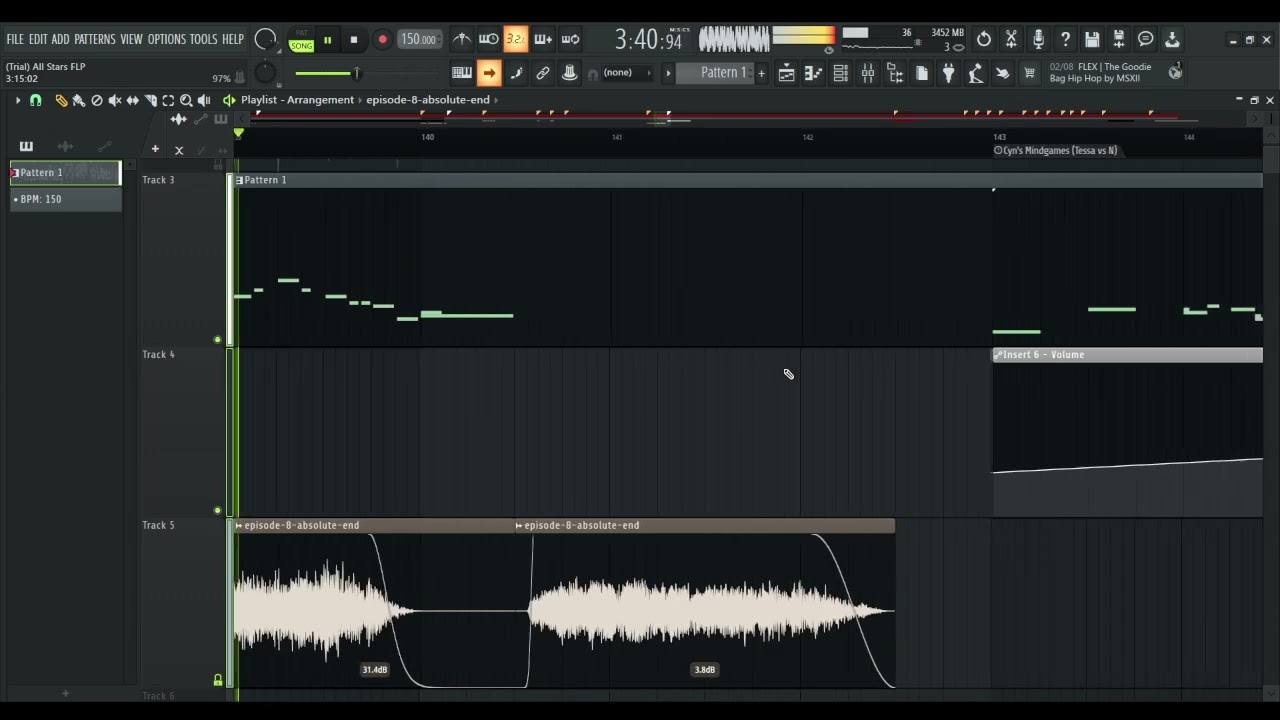1280x720 pixels.
Task: Click the one-click audio recording microphone
Action: [x=1038, y=39]
